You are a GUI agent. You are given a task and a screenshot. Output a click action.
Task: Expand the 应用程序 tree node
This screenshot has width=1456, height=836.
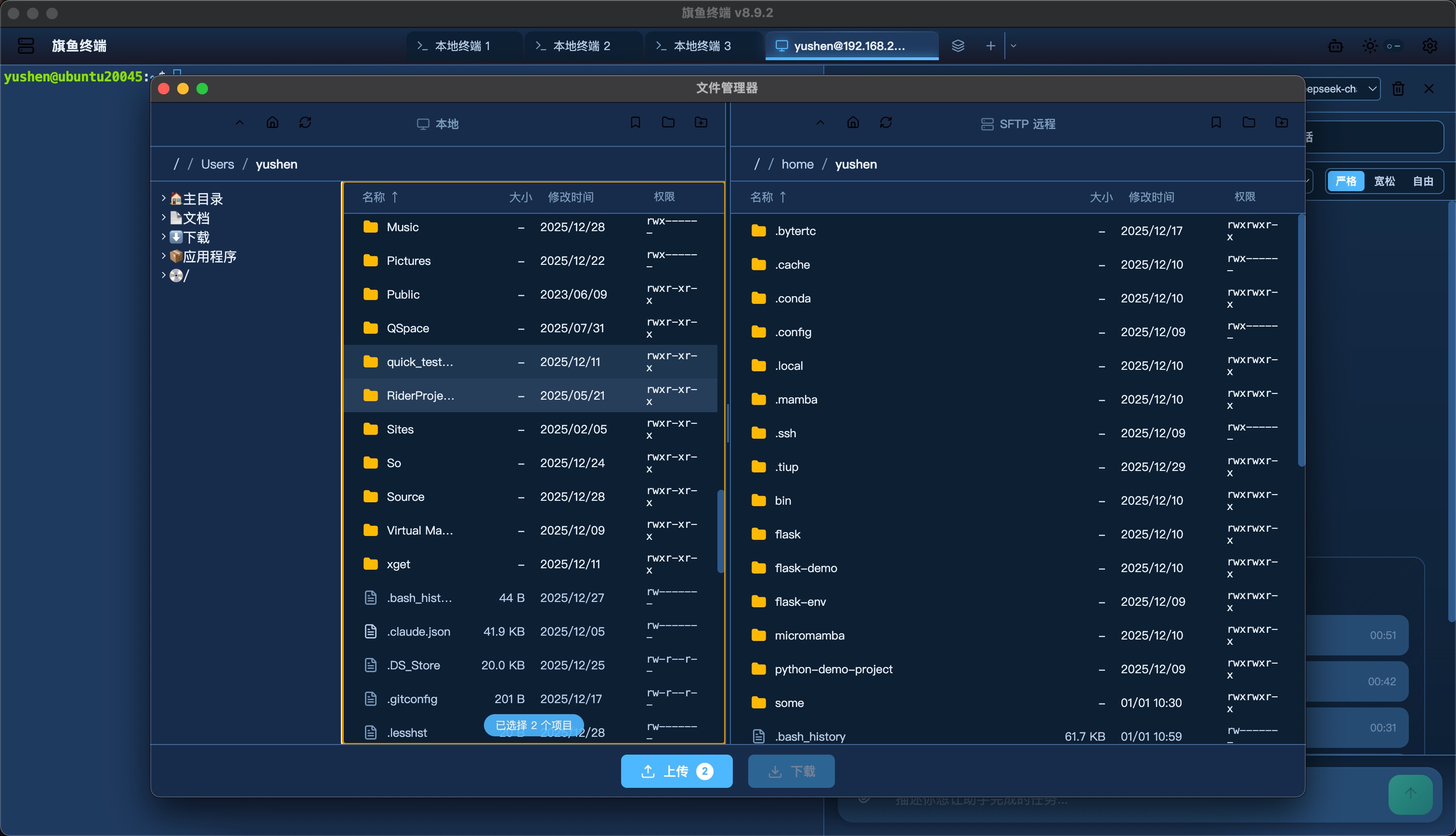(x=164, y=256)
